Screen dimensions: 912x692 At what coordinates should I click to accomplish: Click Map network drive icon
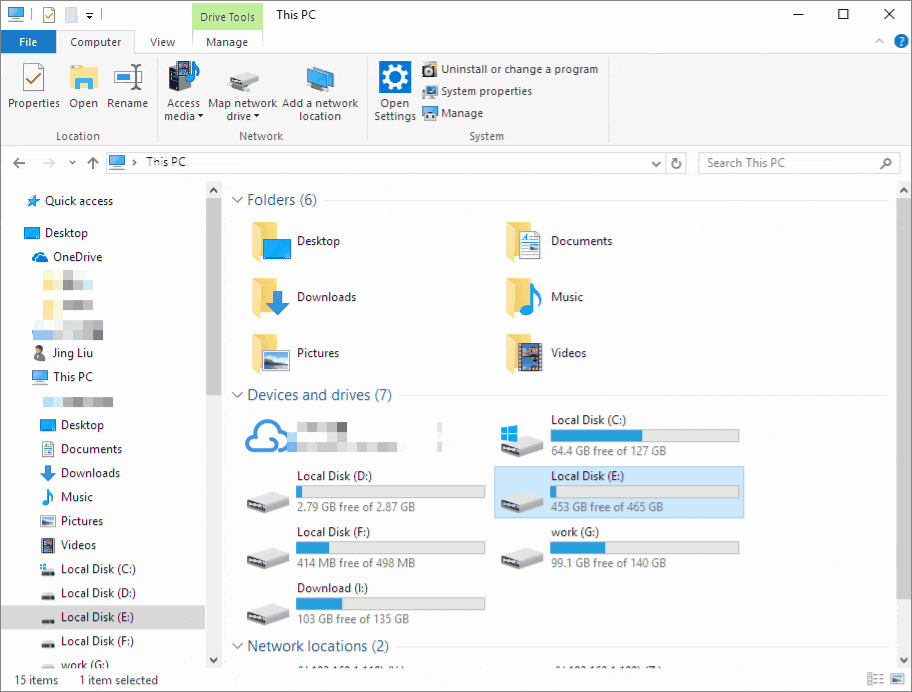[x=242, y=82]
